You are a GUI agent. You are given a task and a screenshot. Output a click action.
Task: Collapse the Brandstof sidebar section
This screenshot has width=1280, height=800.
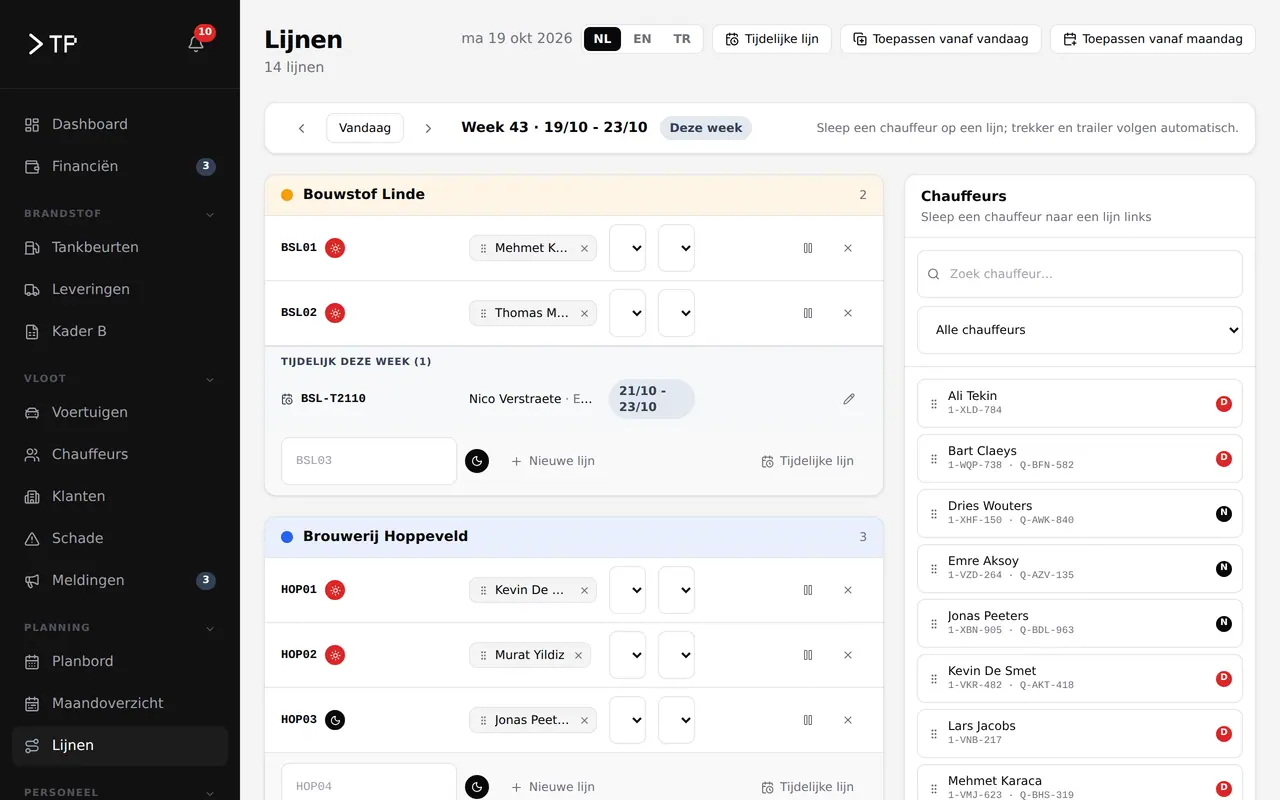[x=120, y=214]
